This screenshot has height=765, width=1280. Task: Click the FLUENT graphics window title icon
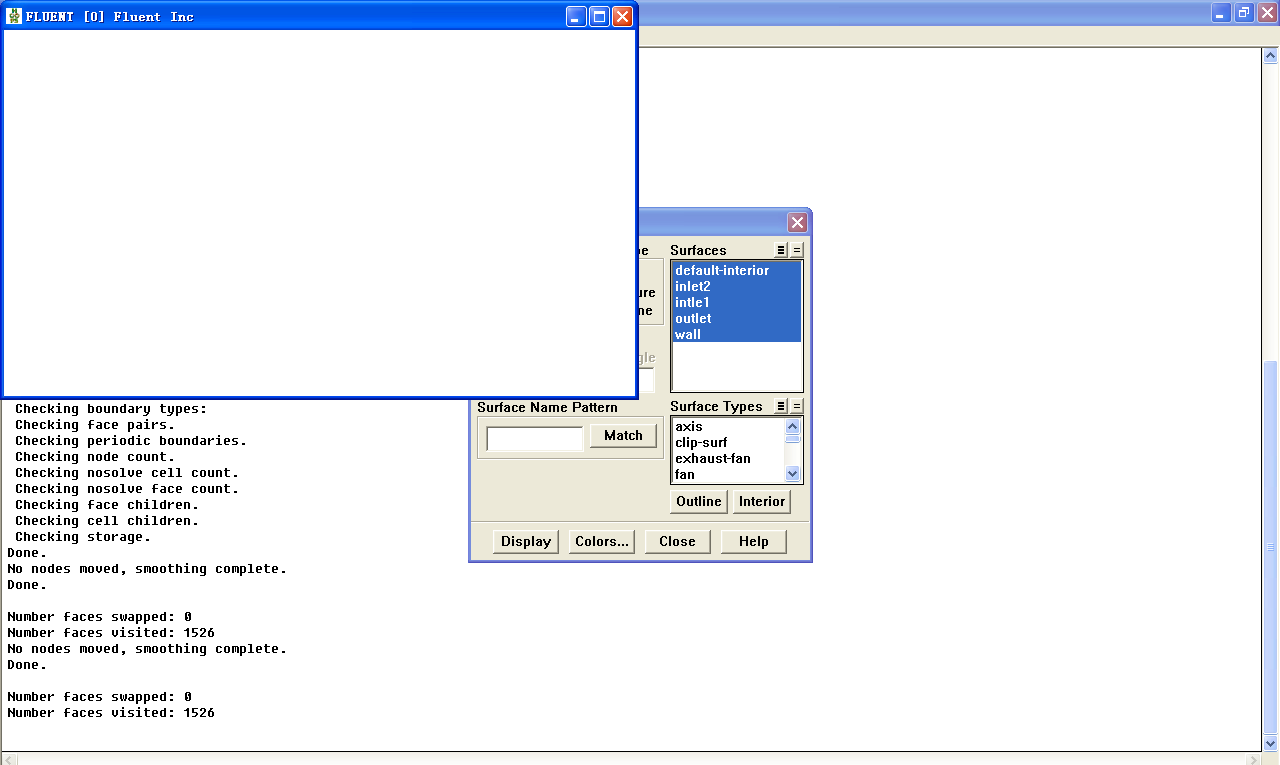tap(15, 16)
